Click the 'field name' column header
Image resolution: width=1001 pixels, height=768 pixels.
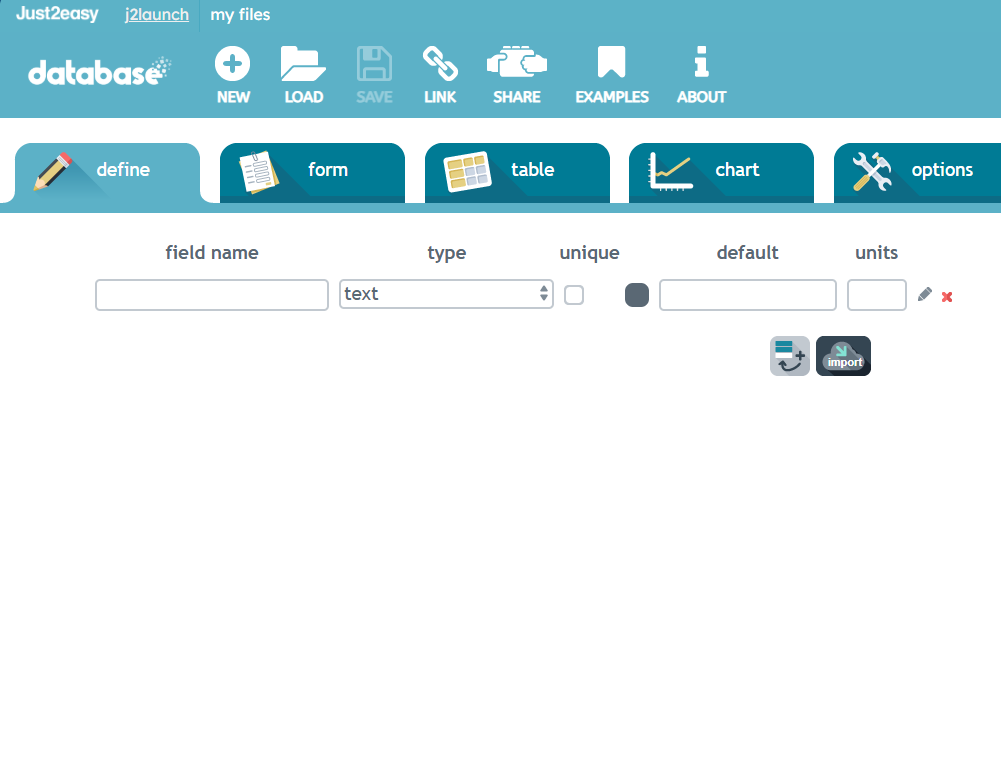(212, 253)
